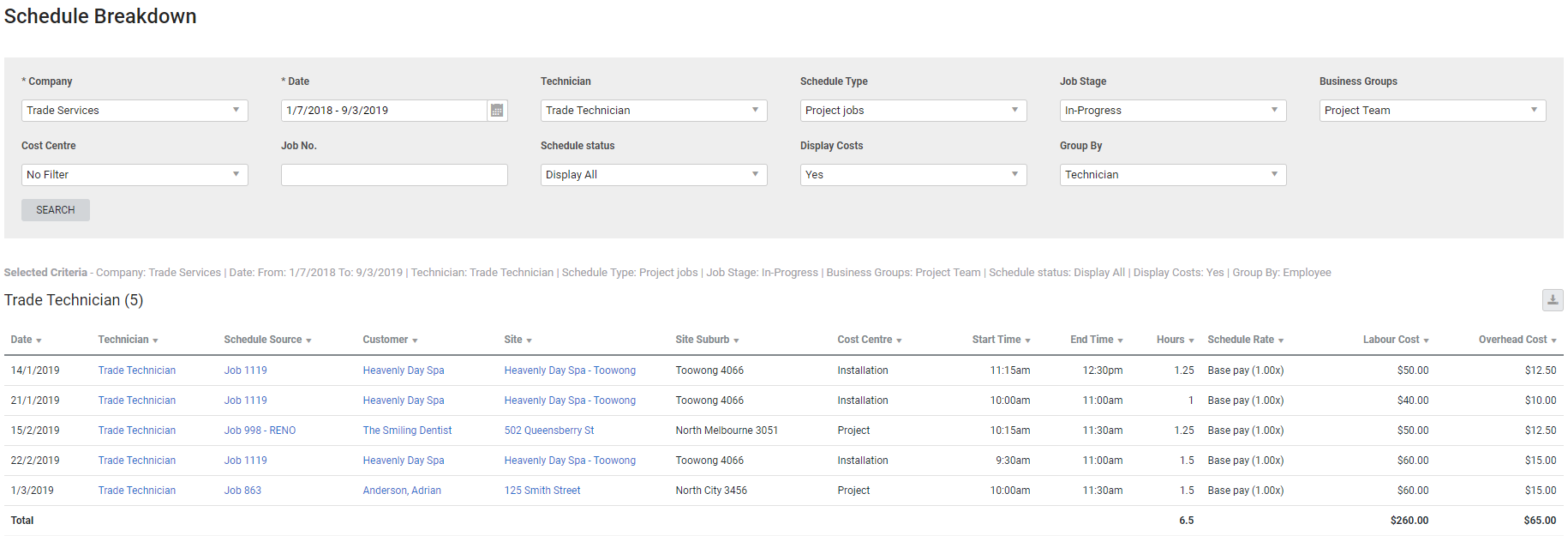This screenshot has height=536, width=1568.
Task: Click the Date range text field
Action: pyautogui.click(x=384, y=111)
